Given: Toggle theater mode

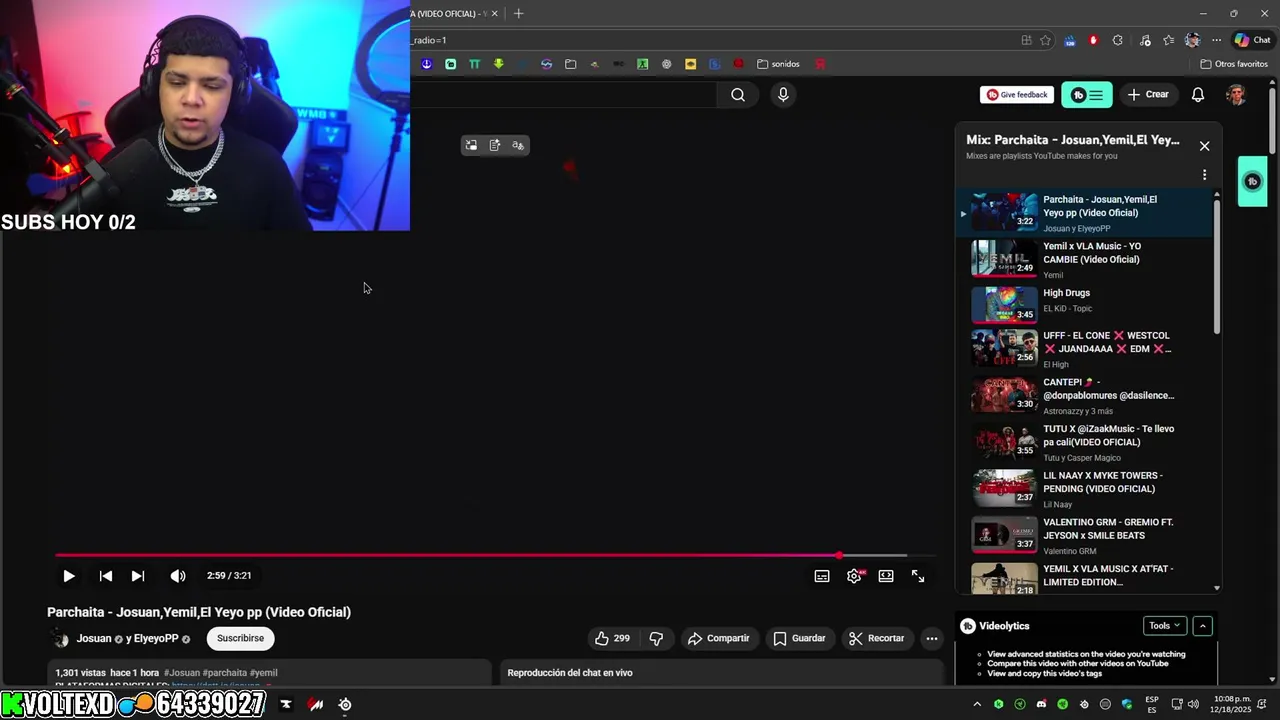Looking at the screenshot, I should pos(886,576).
